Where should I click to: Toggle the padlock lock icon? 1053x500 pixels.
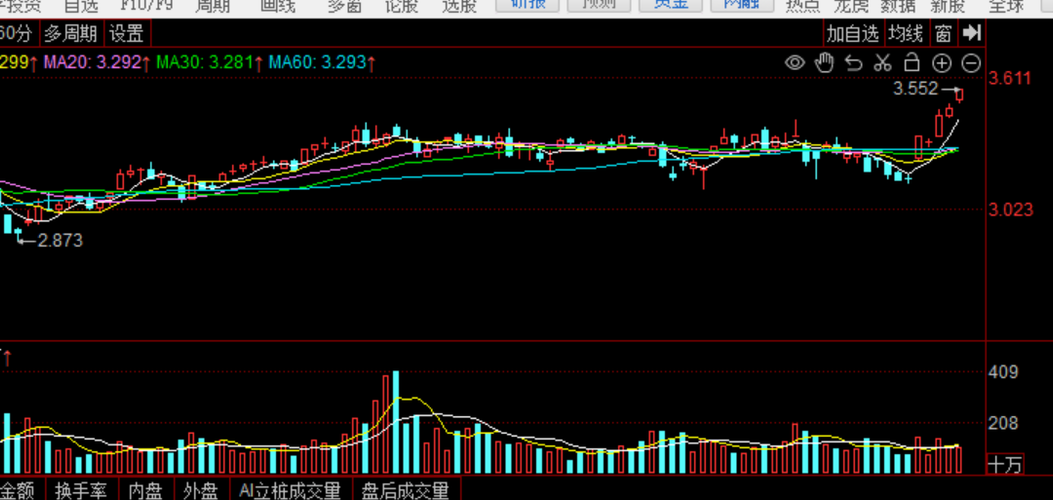[911, 62]
